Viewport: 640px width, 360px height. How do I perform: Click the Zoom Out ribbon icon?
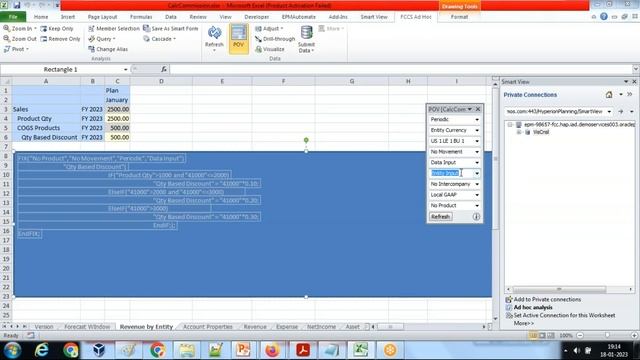coord(7,39)
